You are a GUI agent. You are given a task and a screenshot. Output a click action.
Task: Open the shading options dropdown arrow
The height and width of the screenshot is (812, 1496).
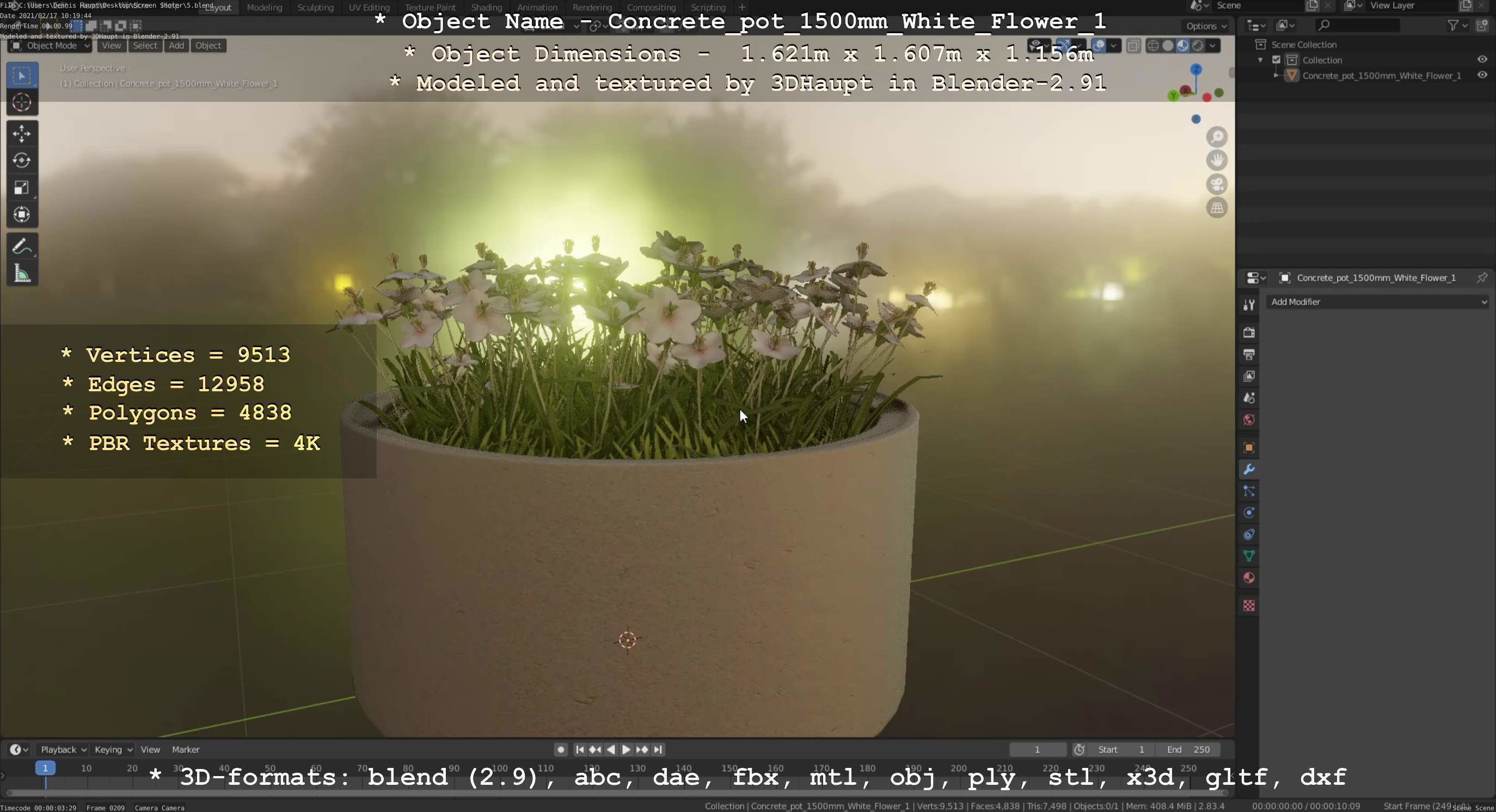[x=1212, y=46]
